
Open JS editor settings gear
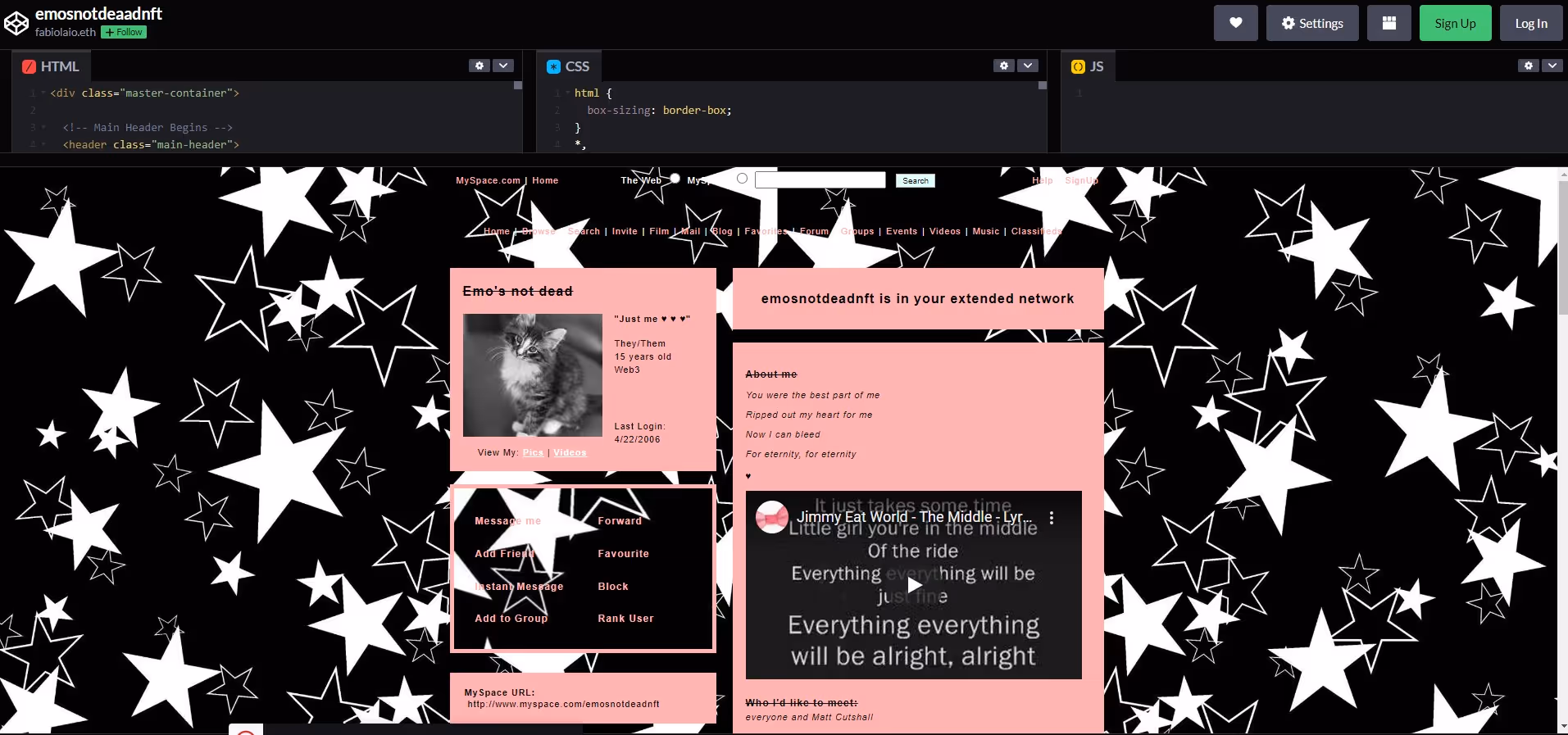pyautogui.click(x=1528, y=66)
